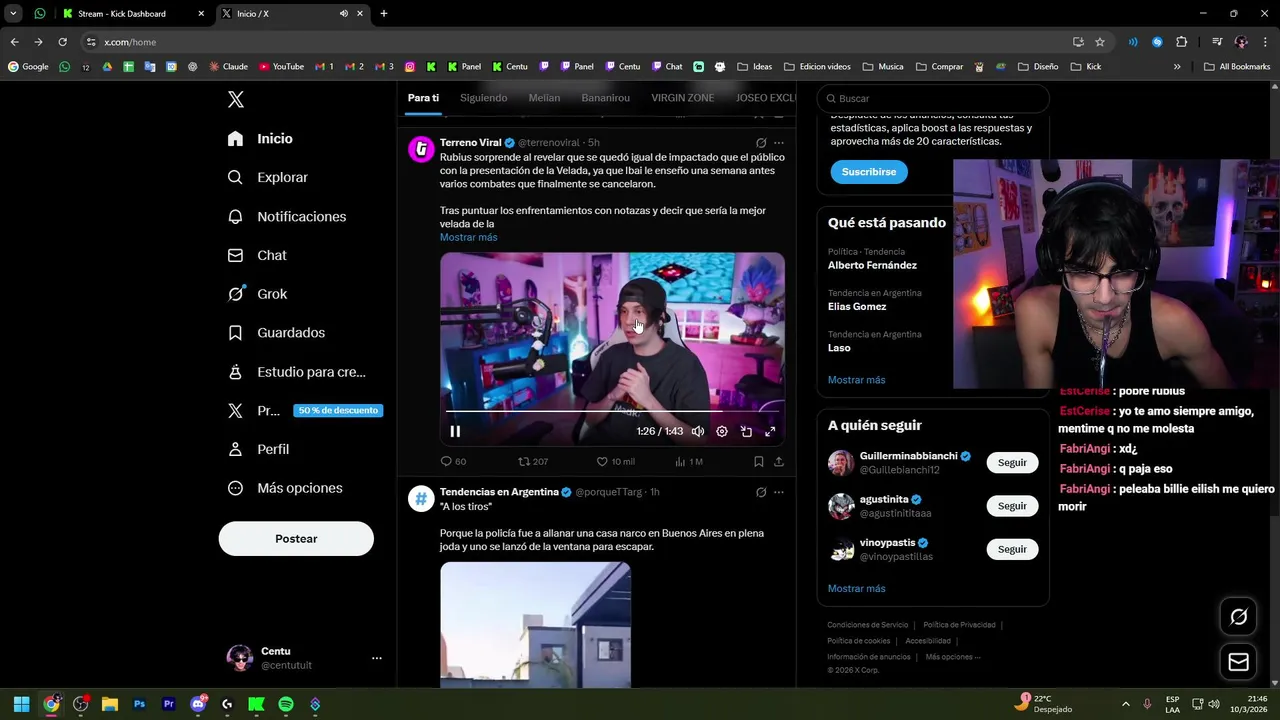This screenshot has height=720, width=1280.
Task: Open Alberto Fernández trend
Action: (872, 265)
